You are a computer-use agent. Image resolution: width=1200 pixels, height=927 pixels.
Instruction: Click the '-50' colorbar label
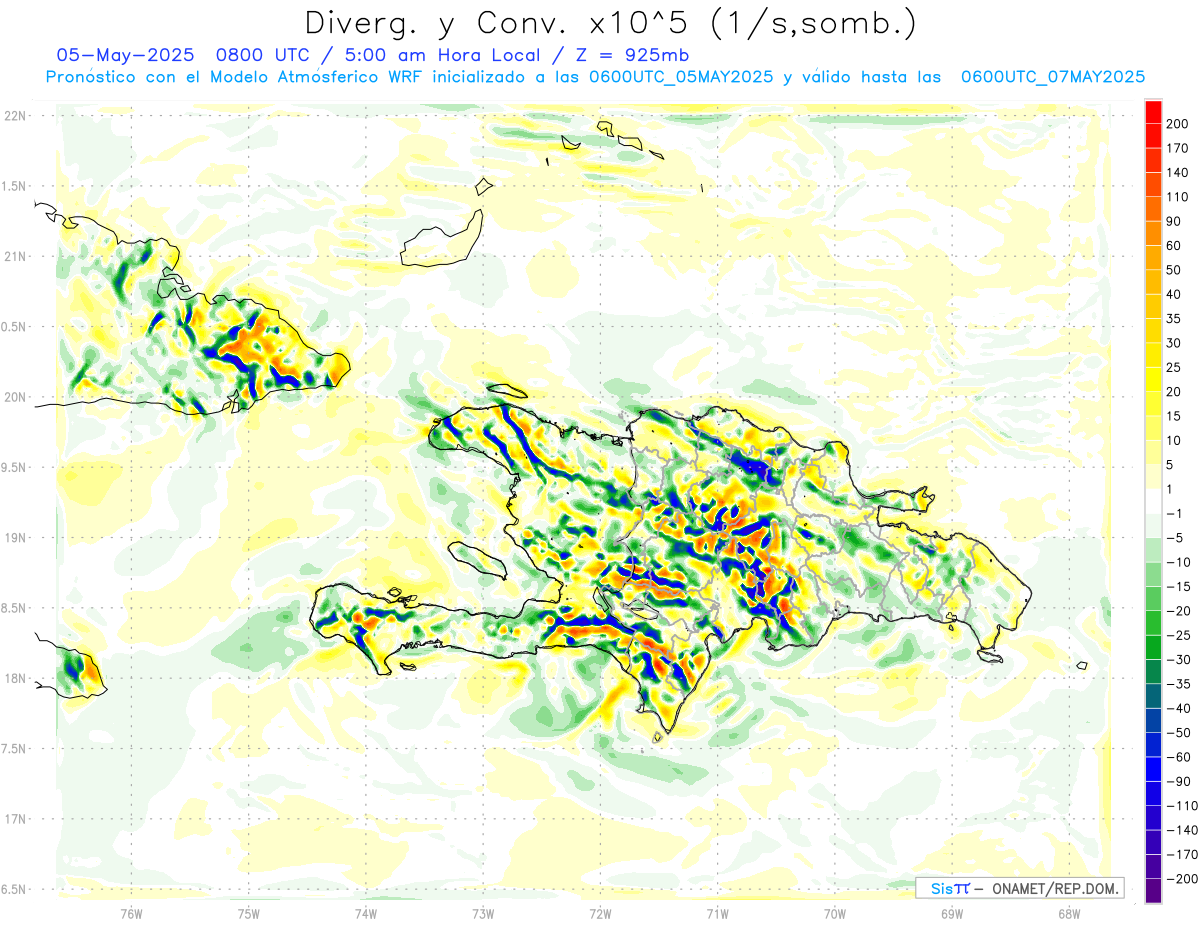coord(1178,734)
